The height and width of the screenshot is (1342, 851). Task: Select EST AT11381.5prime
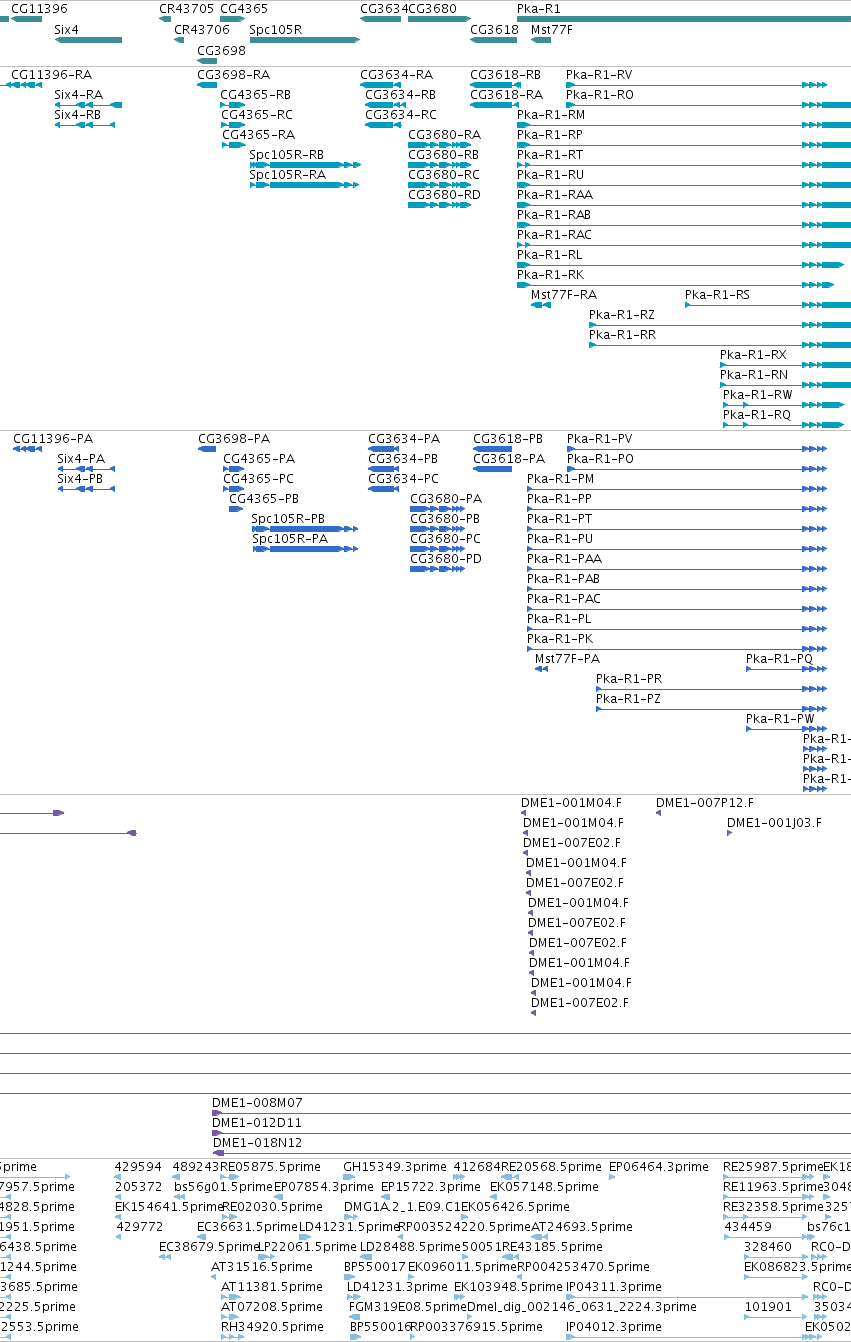271,1287
